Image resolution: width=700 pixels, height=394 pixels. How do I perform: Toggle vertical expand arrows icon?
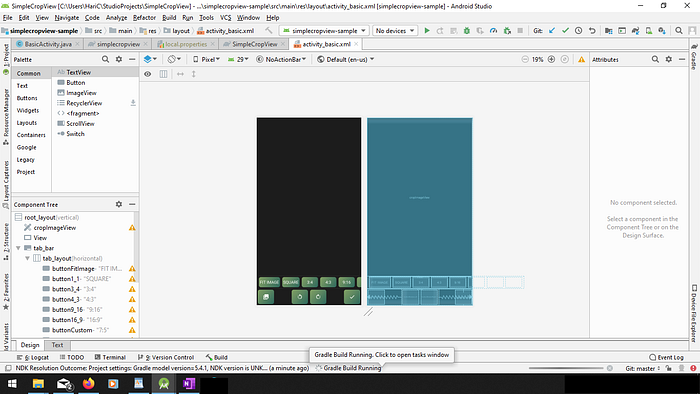pos(194,74)
